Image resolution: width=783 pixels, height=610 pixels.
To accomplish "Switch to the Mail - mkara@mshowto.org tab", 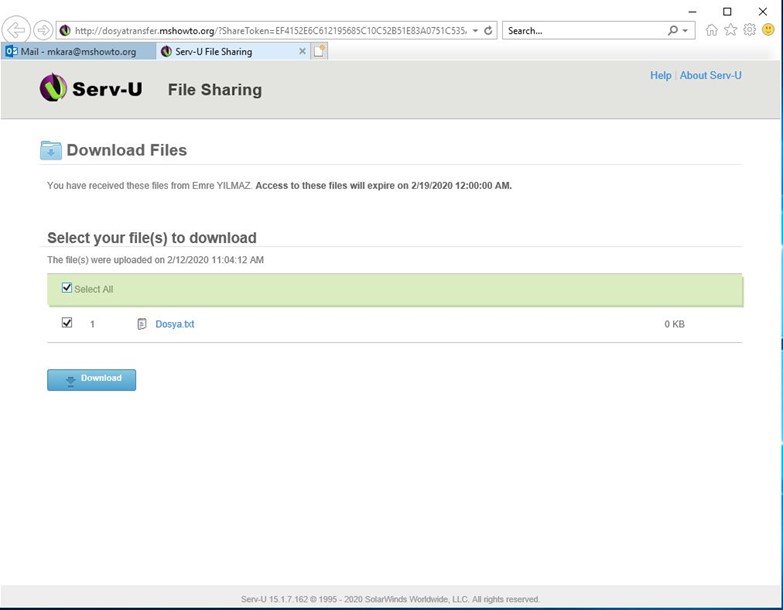I will point(78,51).
